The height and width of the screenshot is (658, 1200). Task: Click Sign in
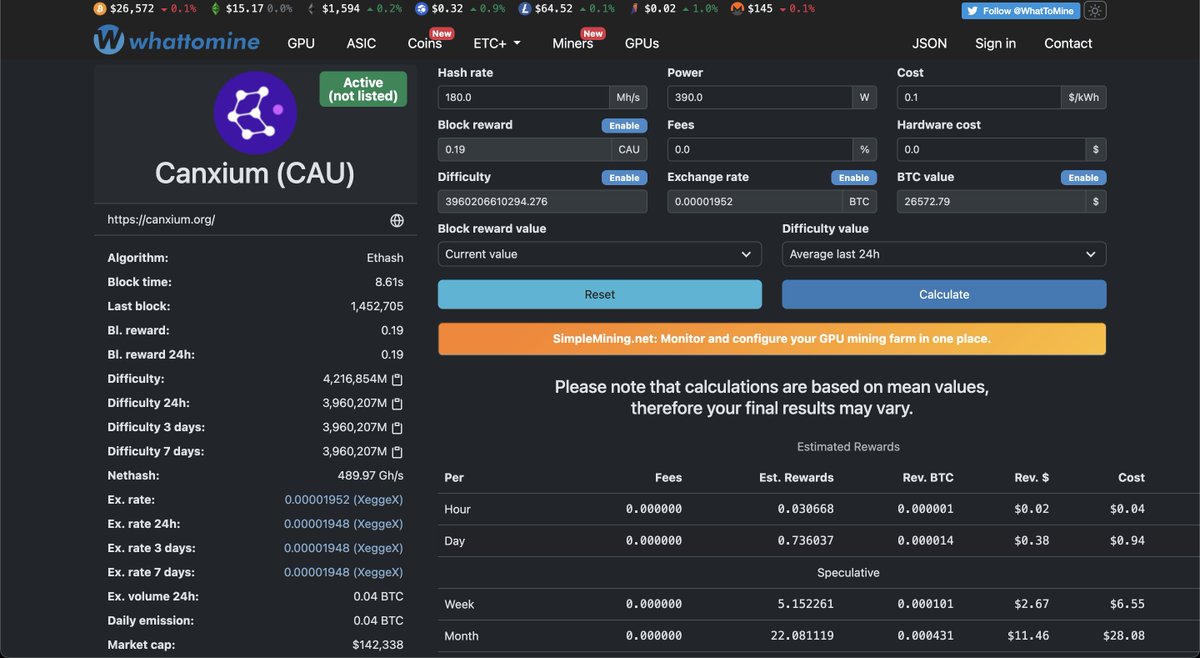click(x=995, y=43)
